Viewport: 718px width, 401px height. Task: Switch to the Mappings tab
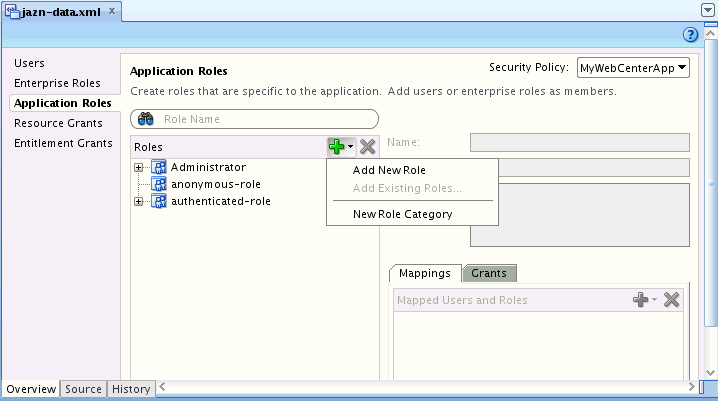click(x=425, y=273)
